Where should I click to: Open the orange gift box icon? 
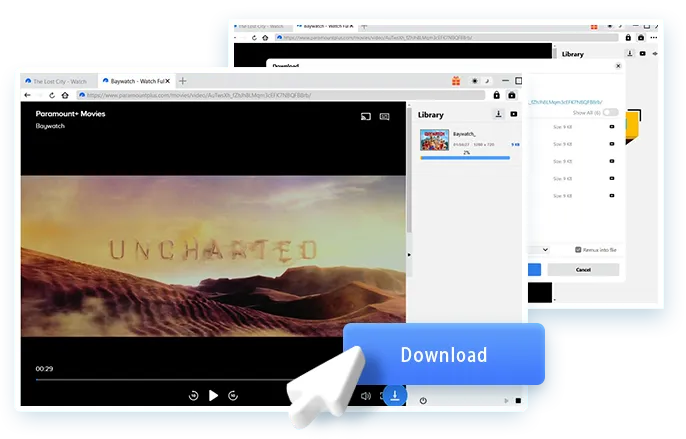click(x=456, y=81)
